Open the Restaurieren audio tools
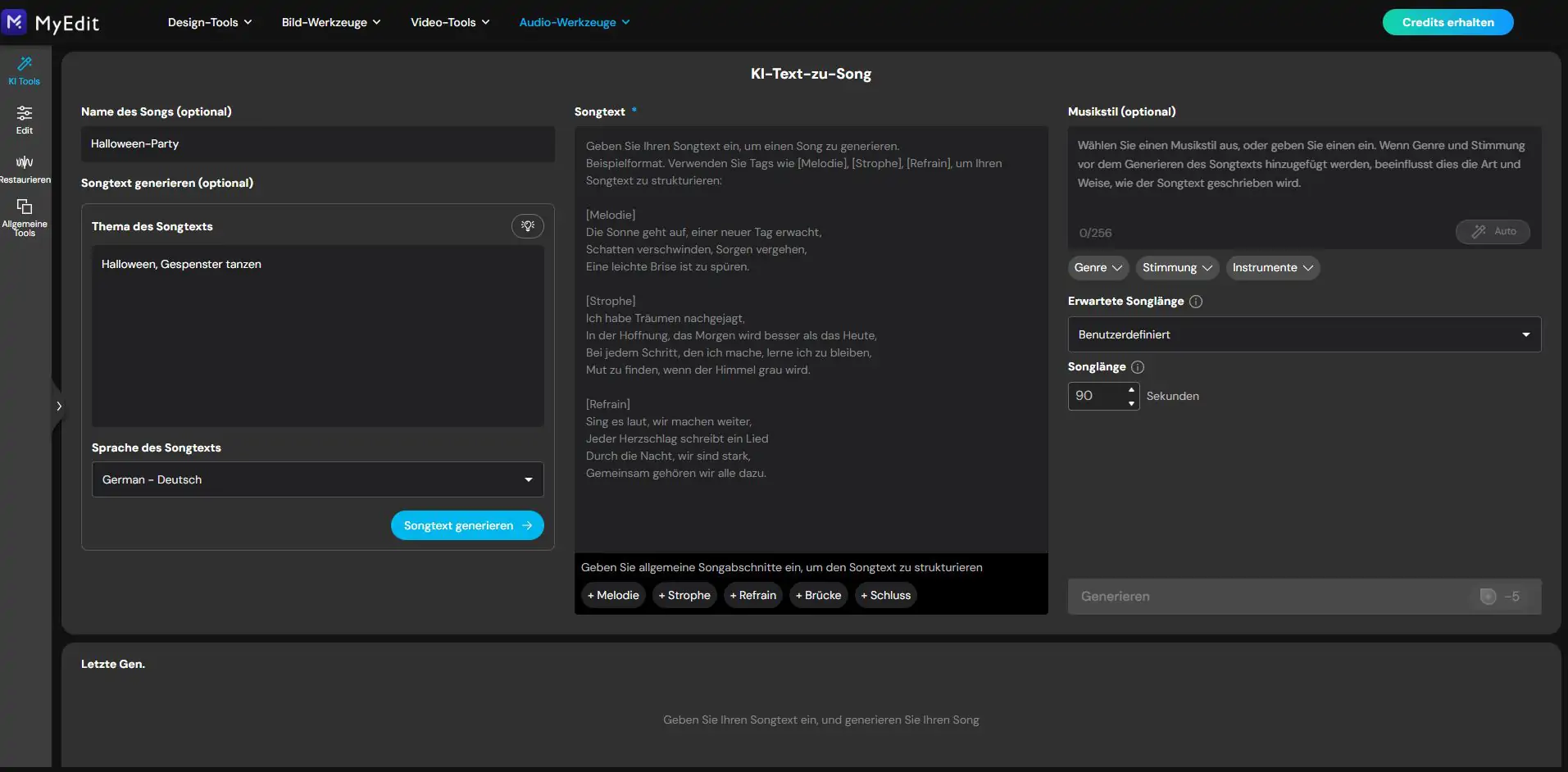This screenshot has width=1568, height=772. coord(25,169)
